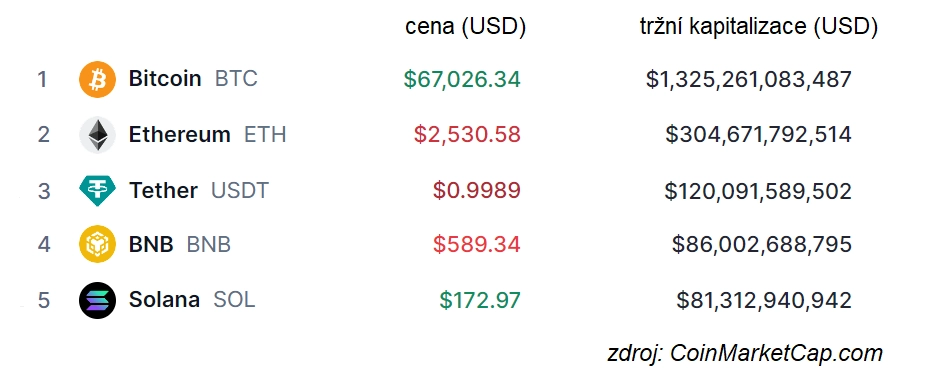Click the cena (USD) column header
The image size is (937, 372).
[x=466, y=27]
